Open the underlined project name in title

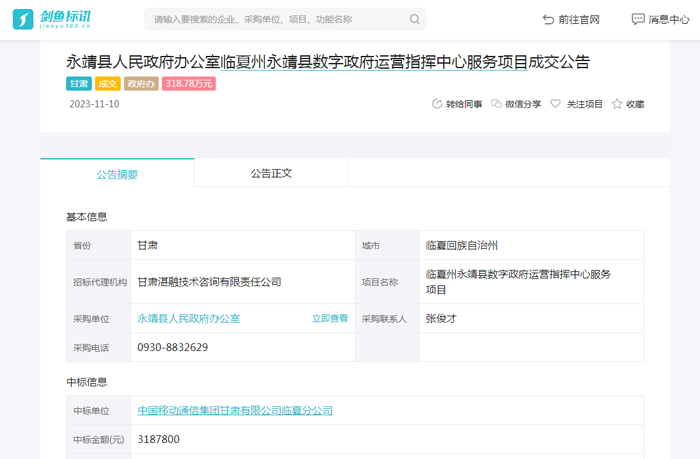(x=374, y=62)
